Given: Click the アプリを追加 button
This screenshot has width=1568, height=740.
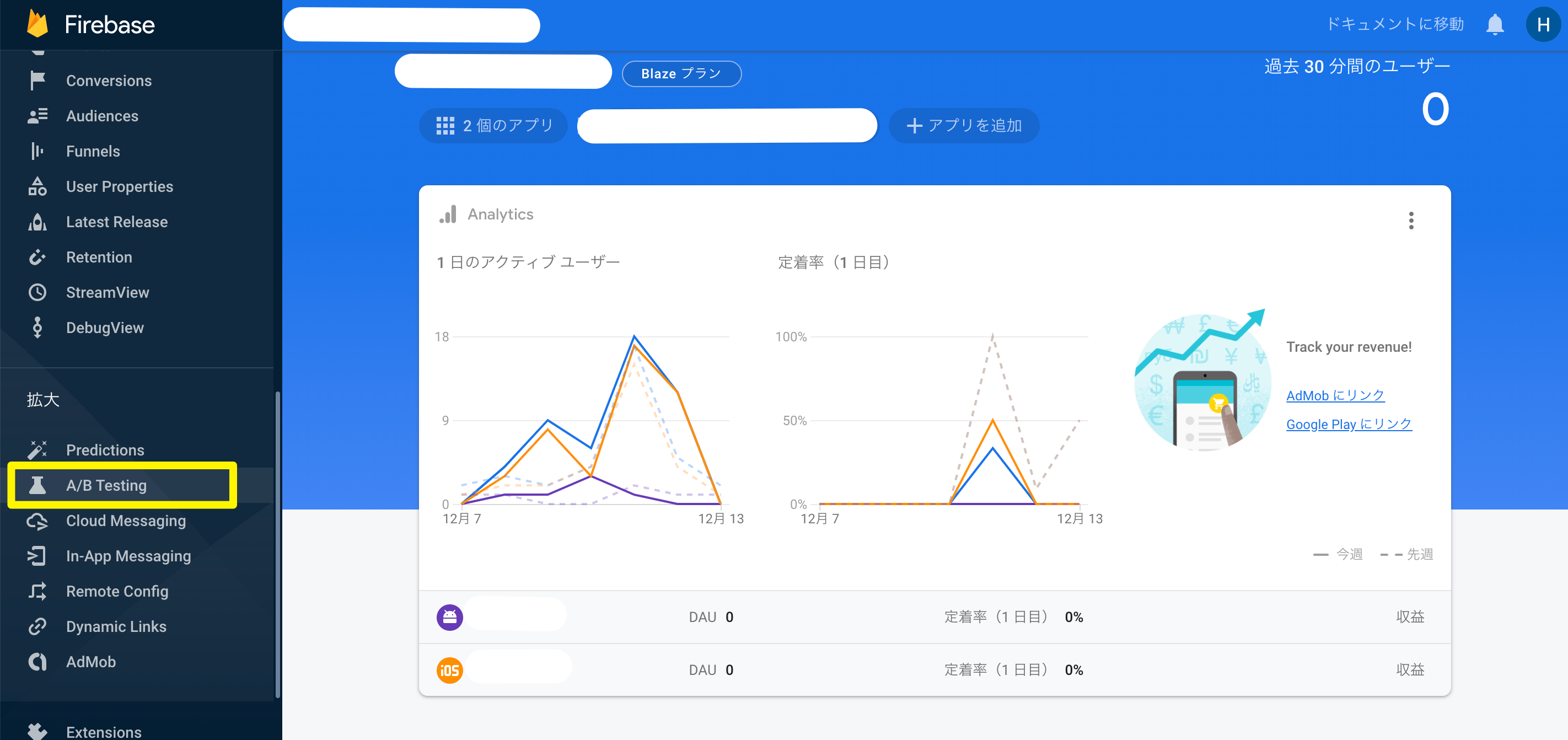Looking at the screenshot, I should coord(964,125).
